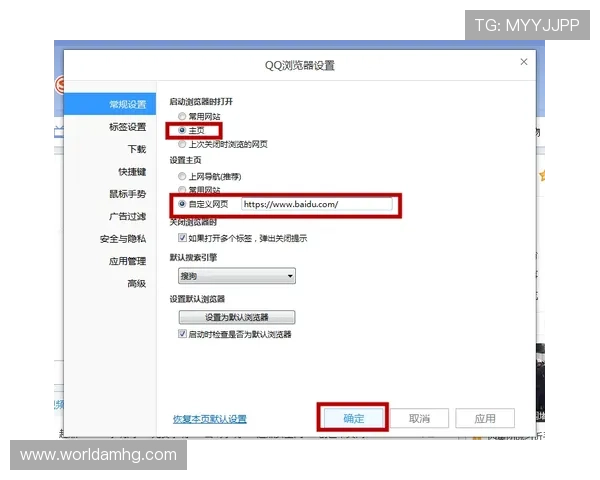Open 安全与隐私 settings
This screenshot has width=600, height=480.
[x=123, y=239]
